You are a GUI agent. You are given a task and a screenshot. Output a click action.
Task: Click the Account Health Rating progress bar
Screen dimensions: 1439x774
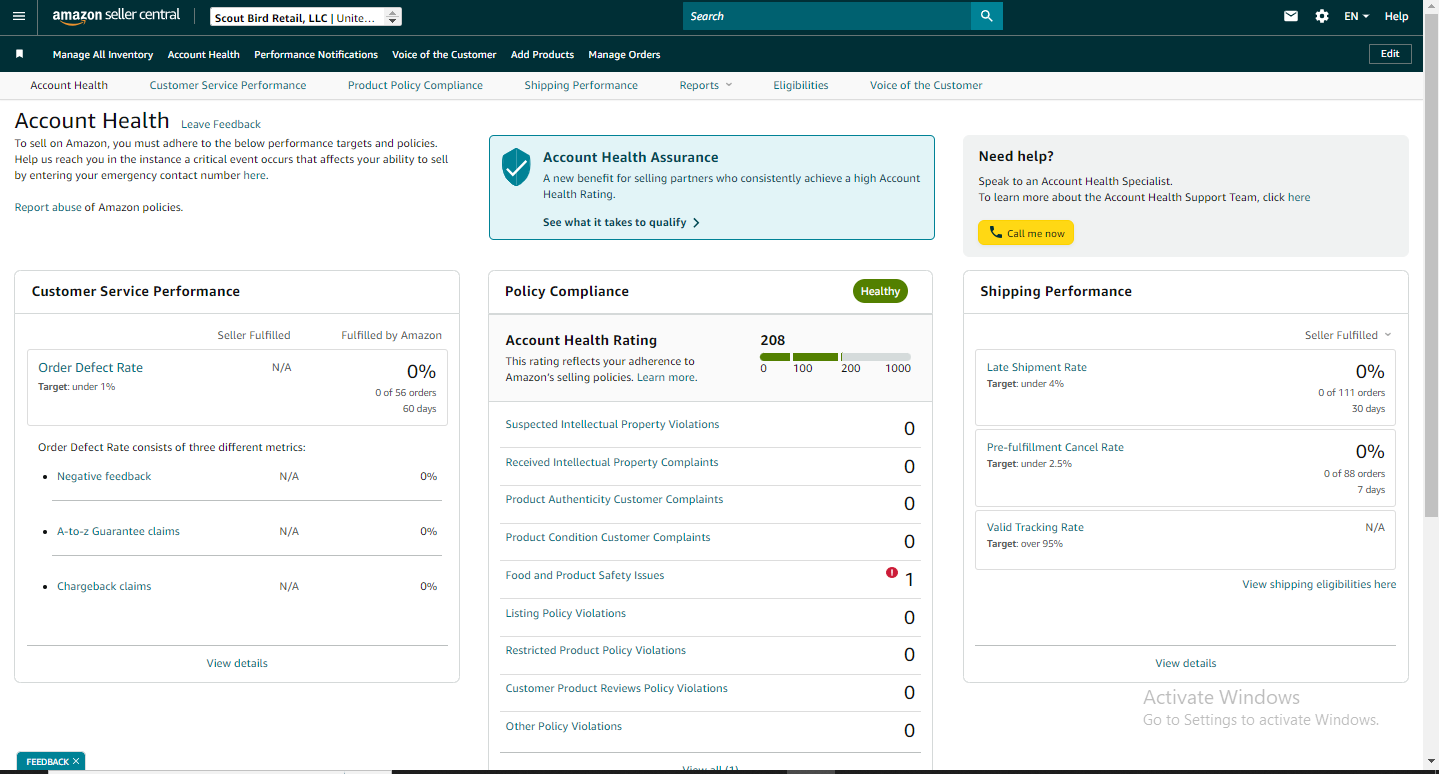coord(835,357)
